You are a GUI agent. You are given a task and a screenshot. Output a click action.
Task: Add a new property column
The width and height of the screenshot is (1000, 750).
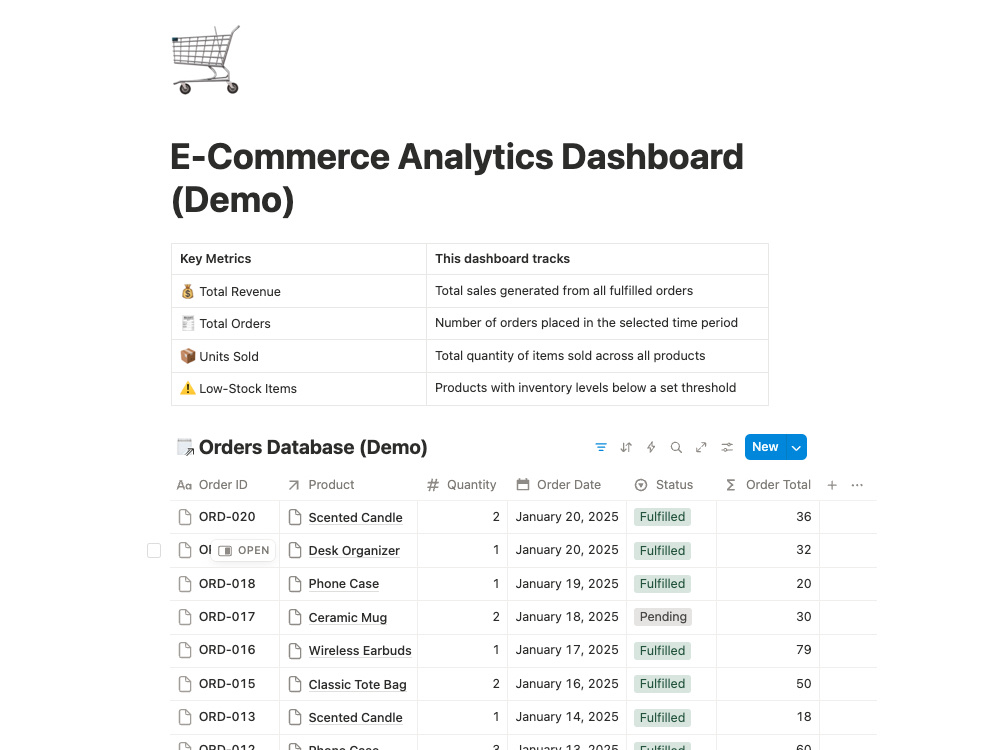coord(832,485)
